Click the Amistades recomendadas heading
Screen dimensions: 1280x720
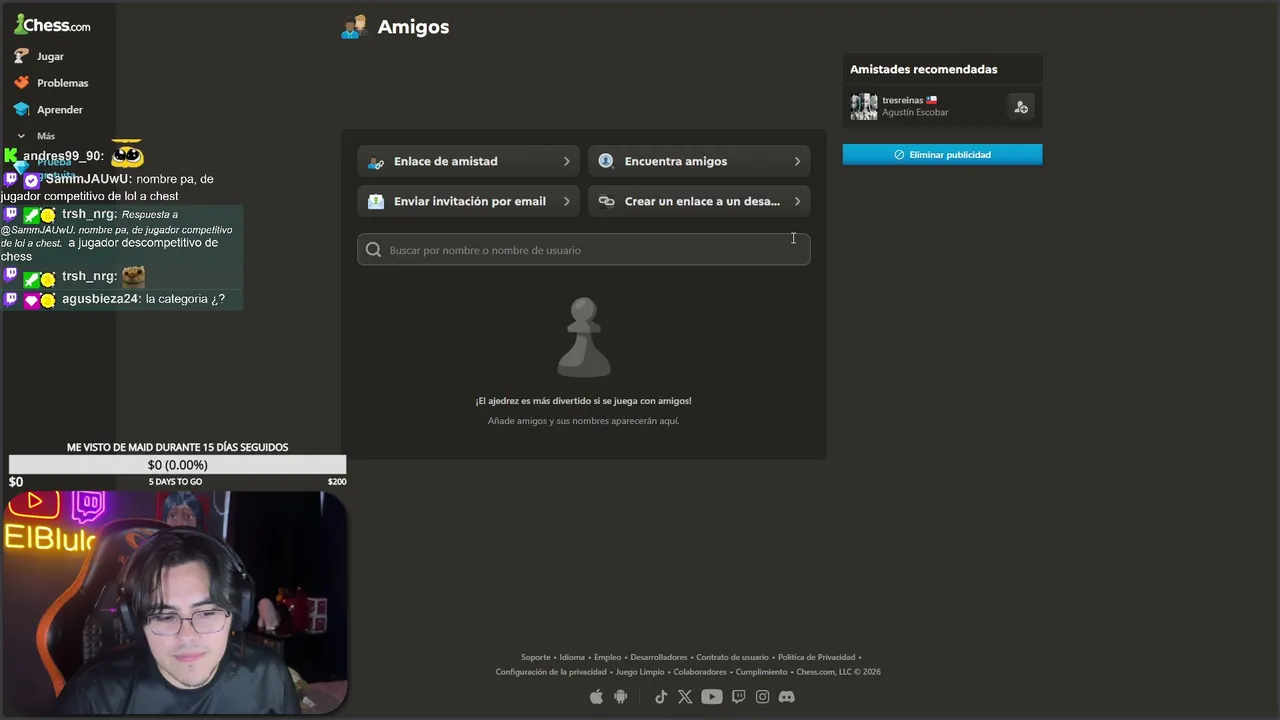[x=924, y=69]
